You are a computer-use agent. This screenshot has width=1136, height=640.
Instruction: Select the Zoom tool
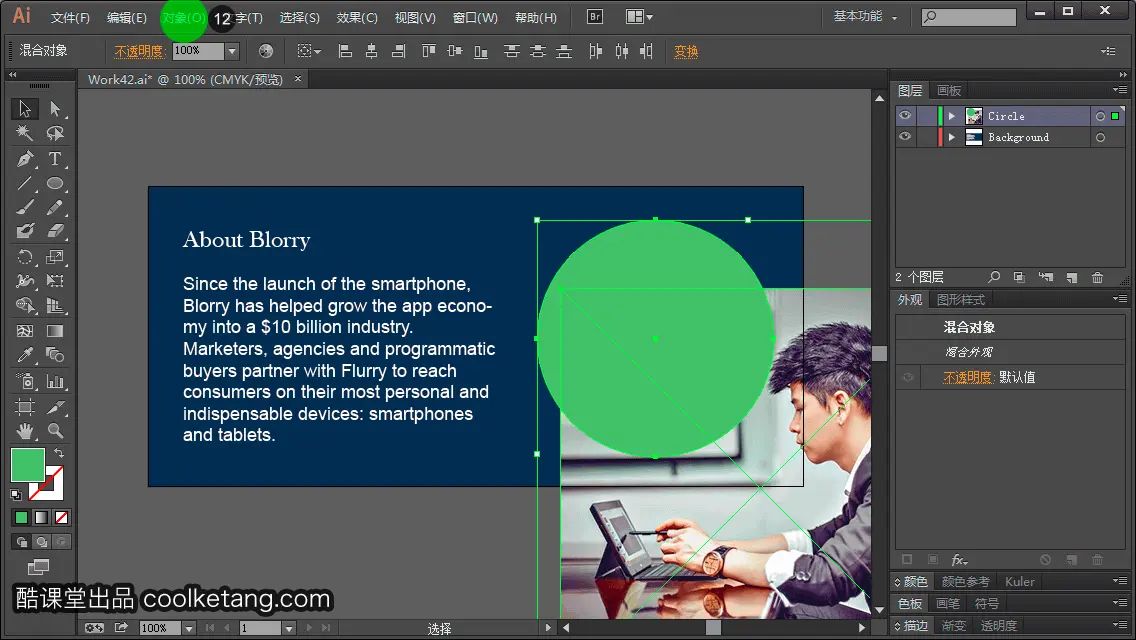55,431
